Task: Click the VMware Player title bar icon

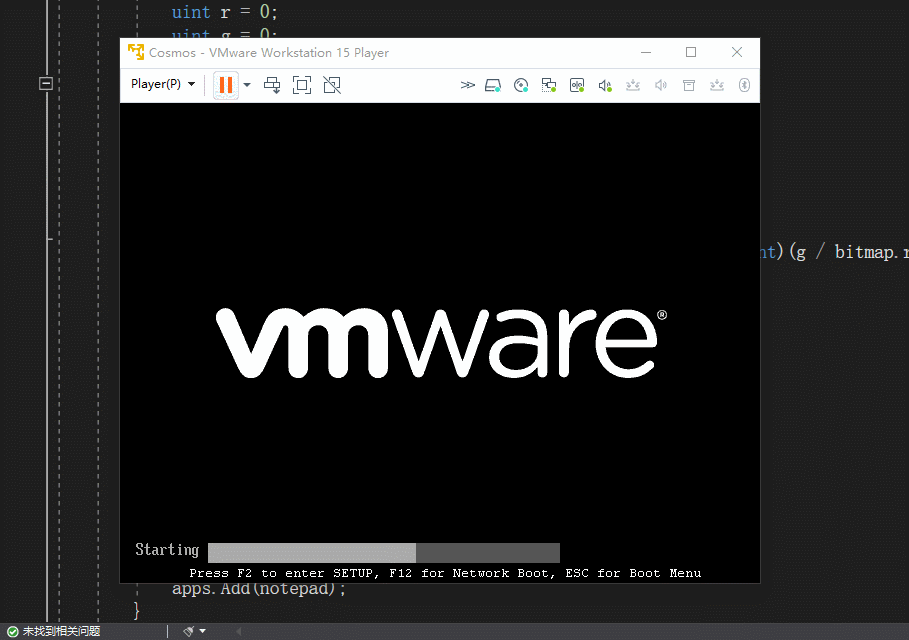Action: pos(136,52)
